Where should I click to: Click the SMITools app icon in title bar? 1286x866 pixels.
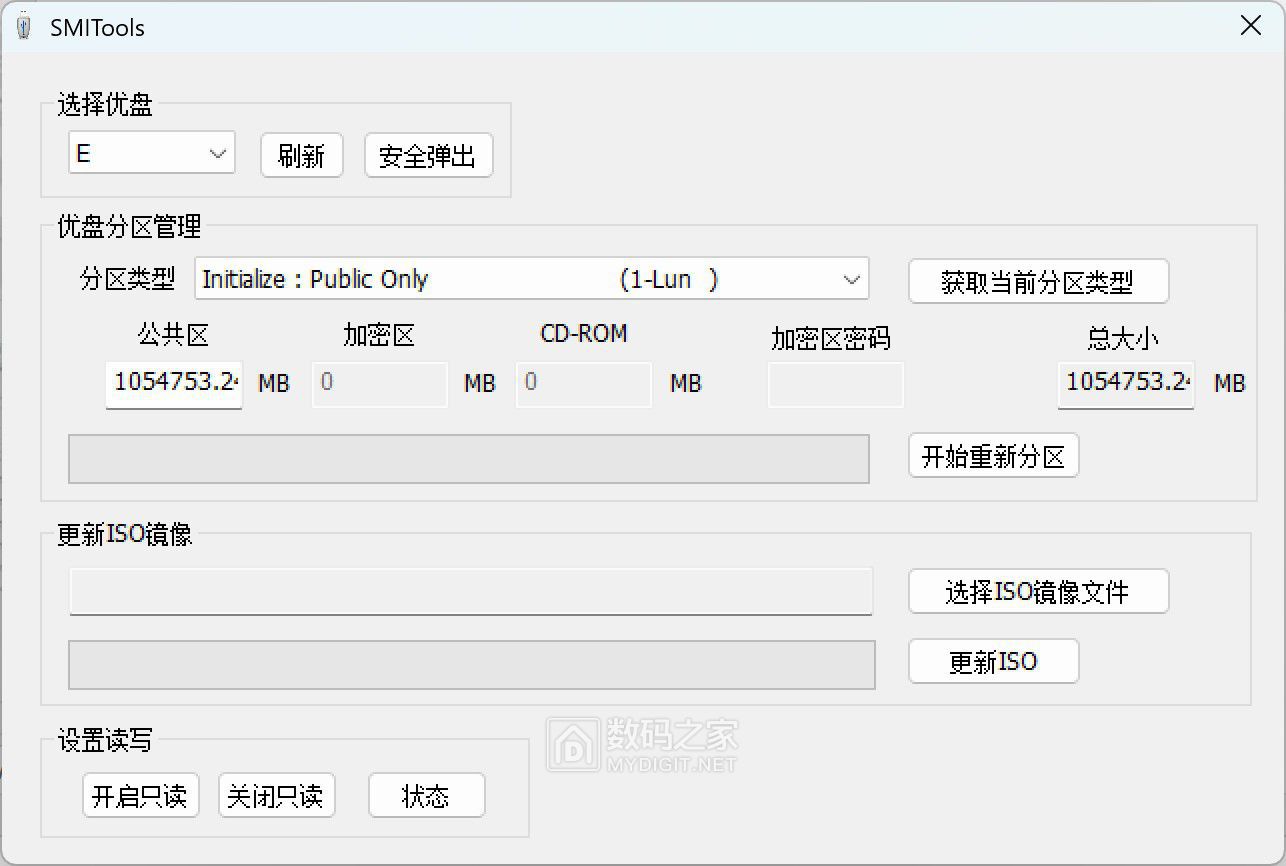point(24,27)
